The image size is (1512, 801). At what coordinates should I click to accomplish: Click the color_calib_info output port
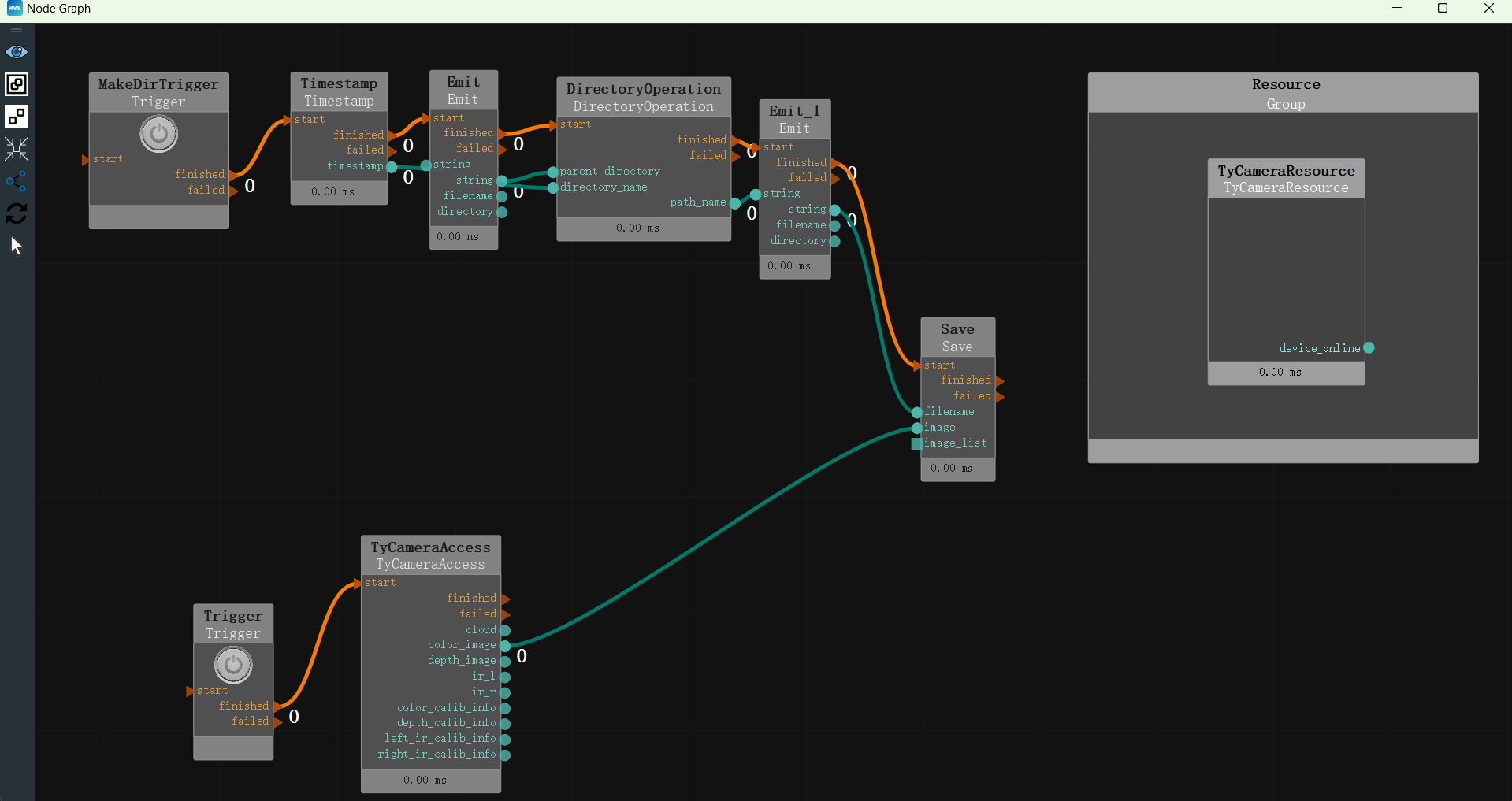(x=505, y=708)
